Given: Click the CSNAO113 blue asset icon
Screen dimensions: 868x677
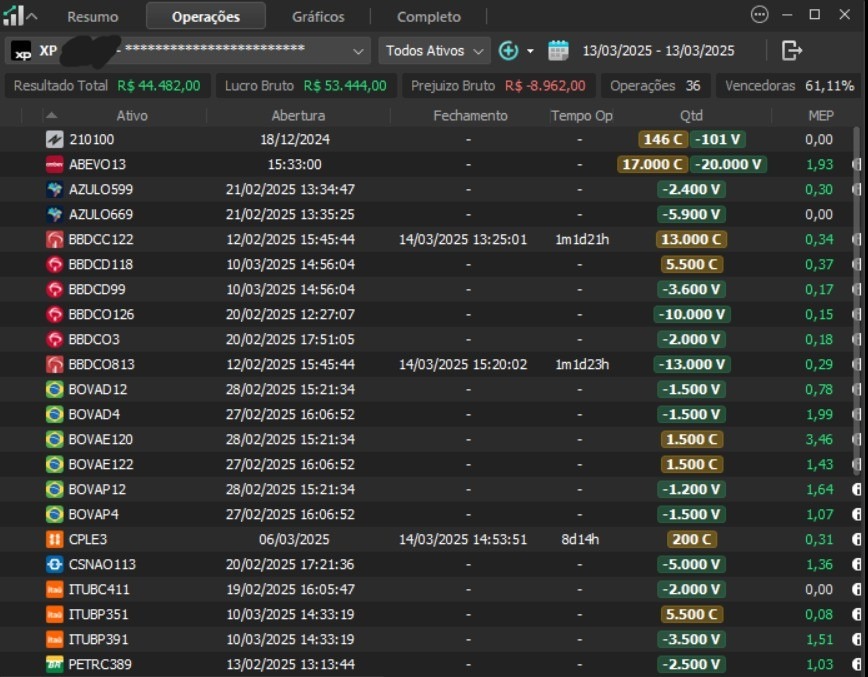Looking at the screenshot, I should click(55, 564).
